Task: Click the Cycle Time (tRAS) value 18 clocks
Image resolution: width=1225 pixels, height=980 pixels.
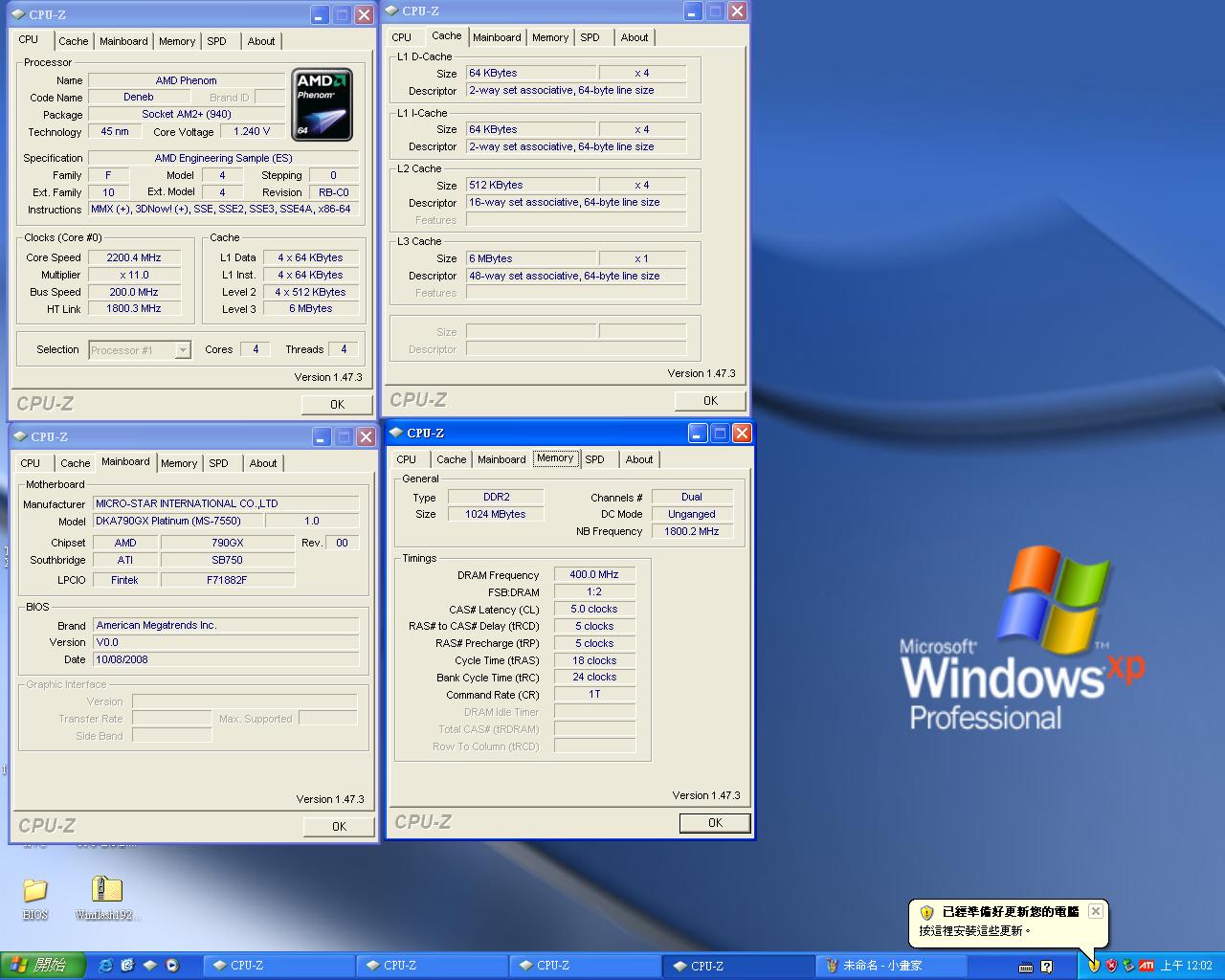Action: tap(594, 660)
